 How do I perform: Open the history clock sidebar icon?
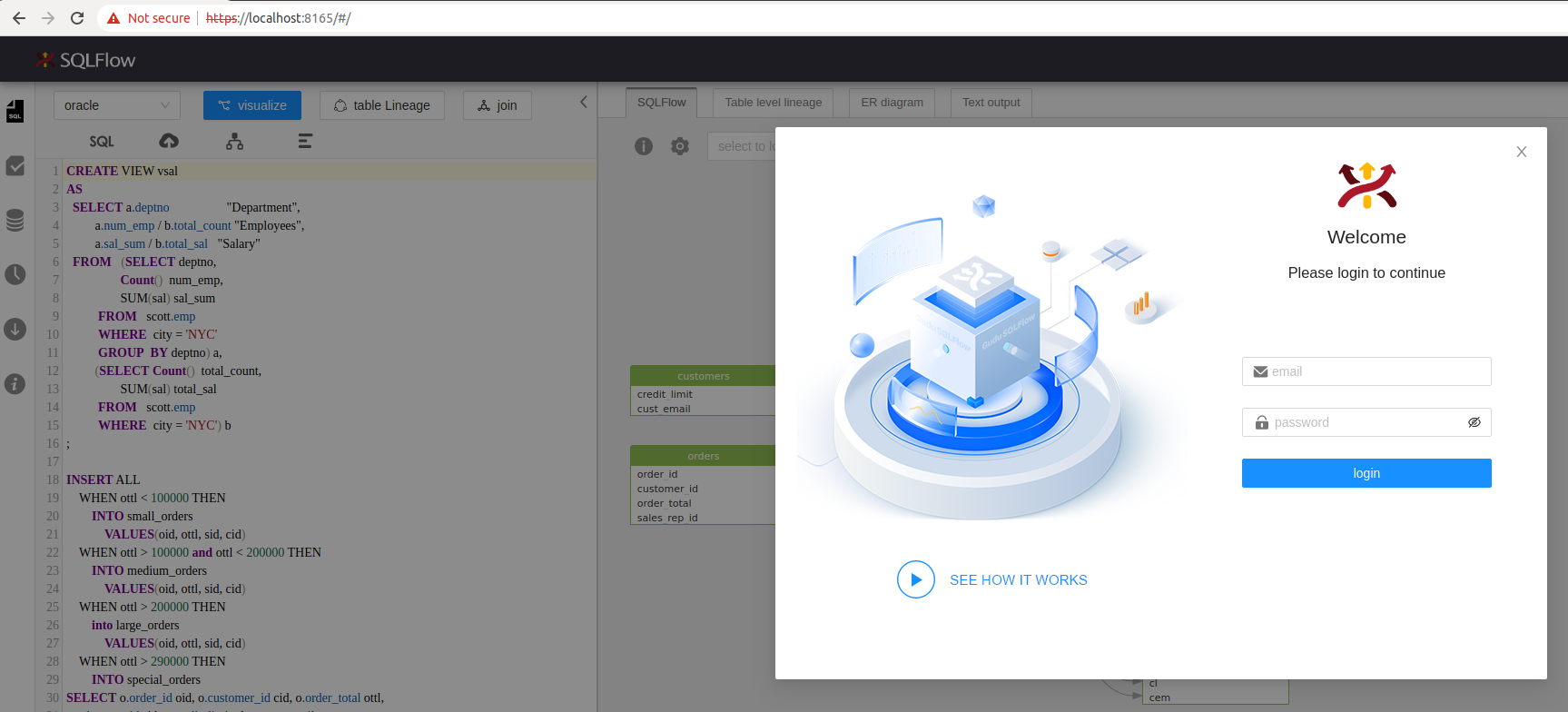click(15, 274)
